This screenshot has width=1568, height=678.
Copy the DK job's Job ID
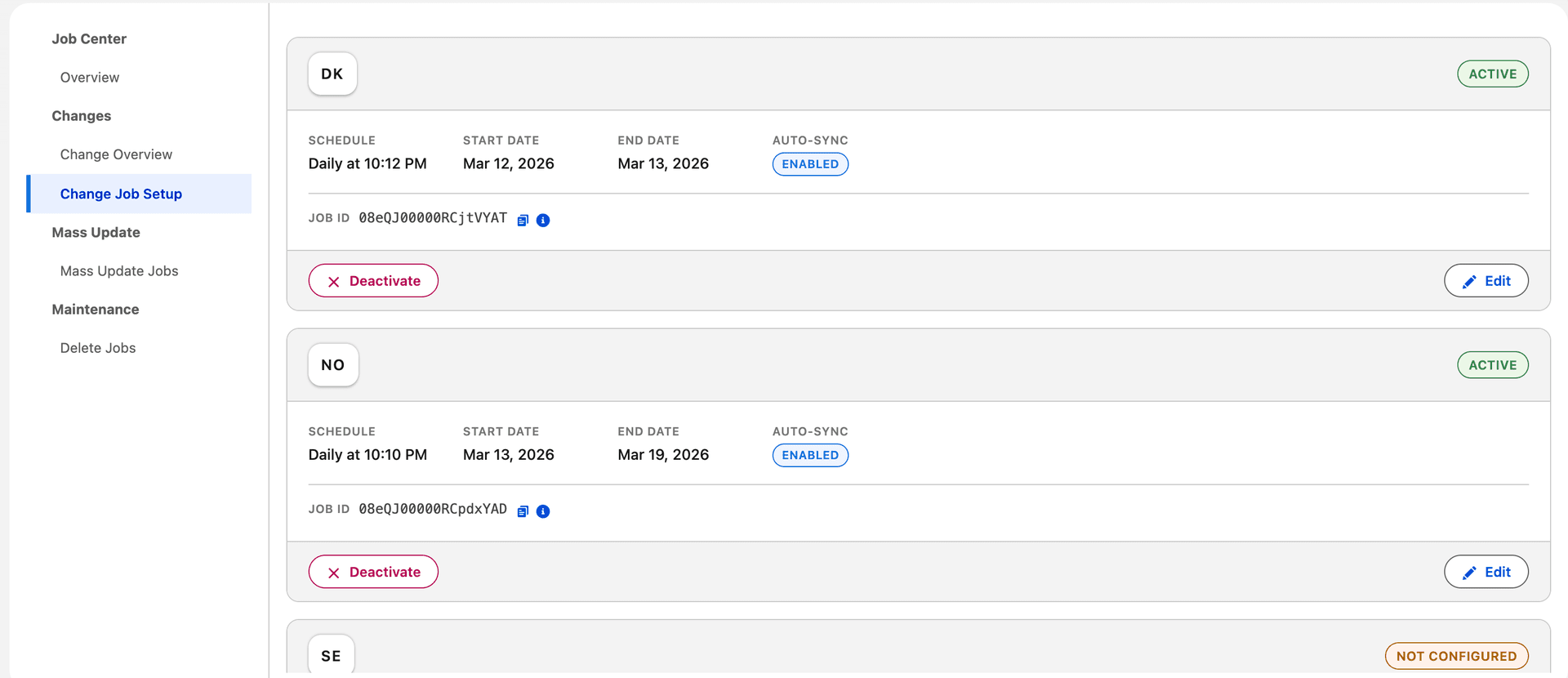[523, 220]
